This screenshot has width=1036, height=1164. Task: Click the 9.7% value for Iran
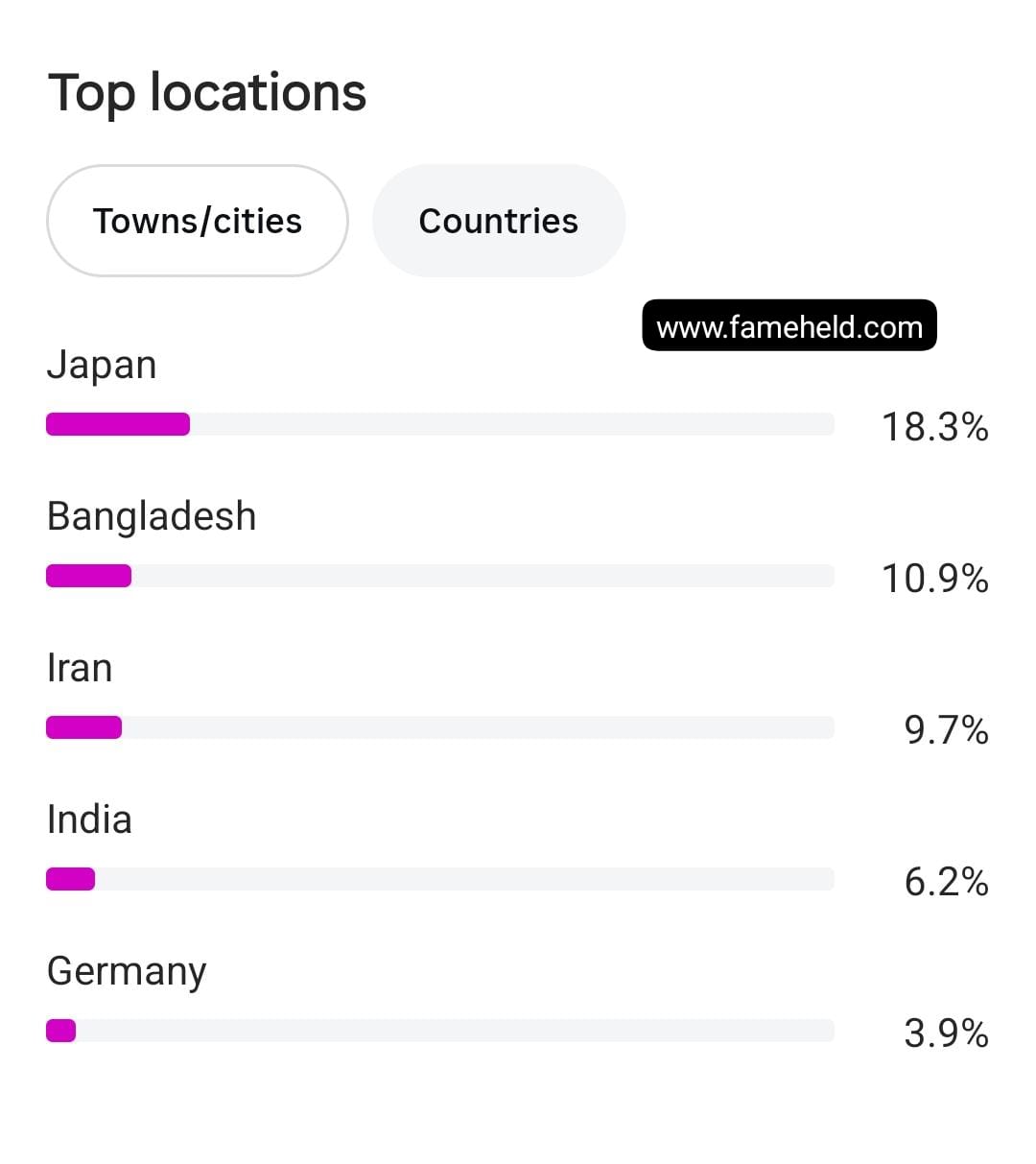(947, 729)
